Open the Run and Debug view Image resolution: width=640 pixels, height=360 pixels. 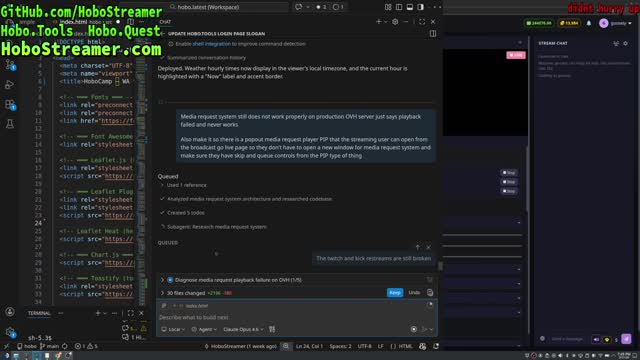[9, 84]
